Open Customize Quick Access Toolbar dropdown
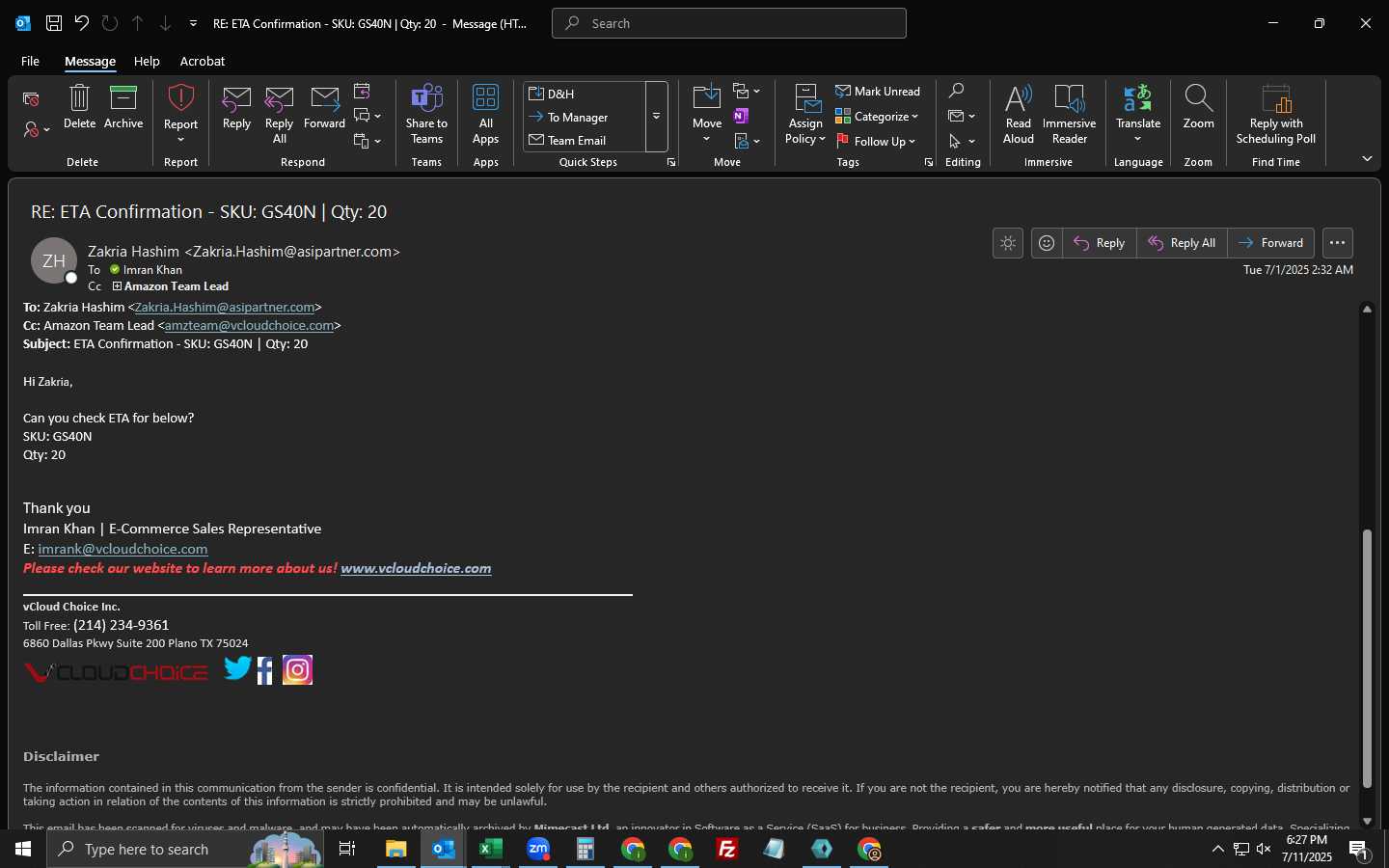Image resolution: width=1389 pixels, height=868 pixels. click(x=193, y=23)
